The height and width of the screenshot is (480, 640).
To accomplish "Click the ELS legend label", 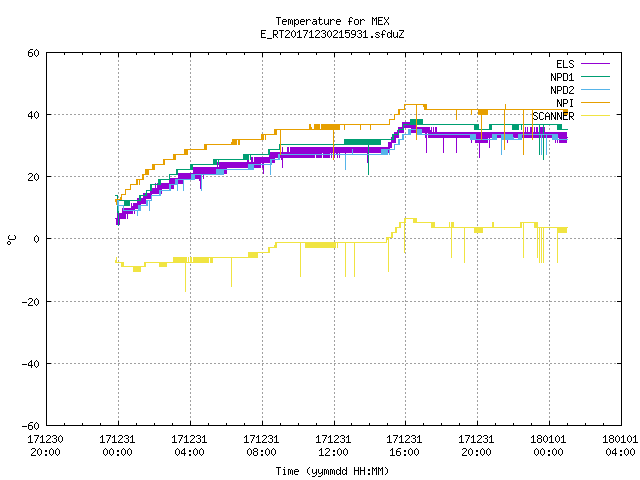I will (x=565, y=64).
